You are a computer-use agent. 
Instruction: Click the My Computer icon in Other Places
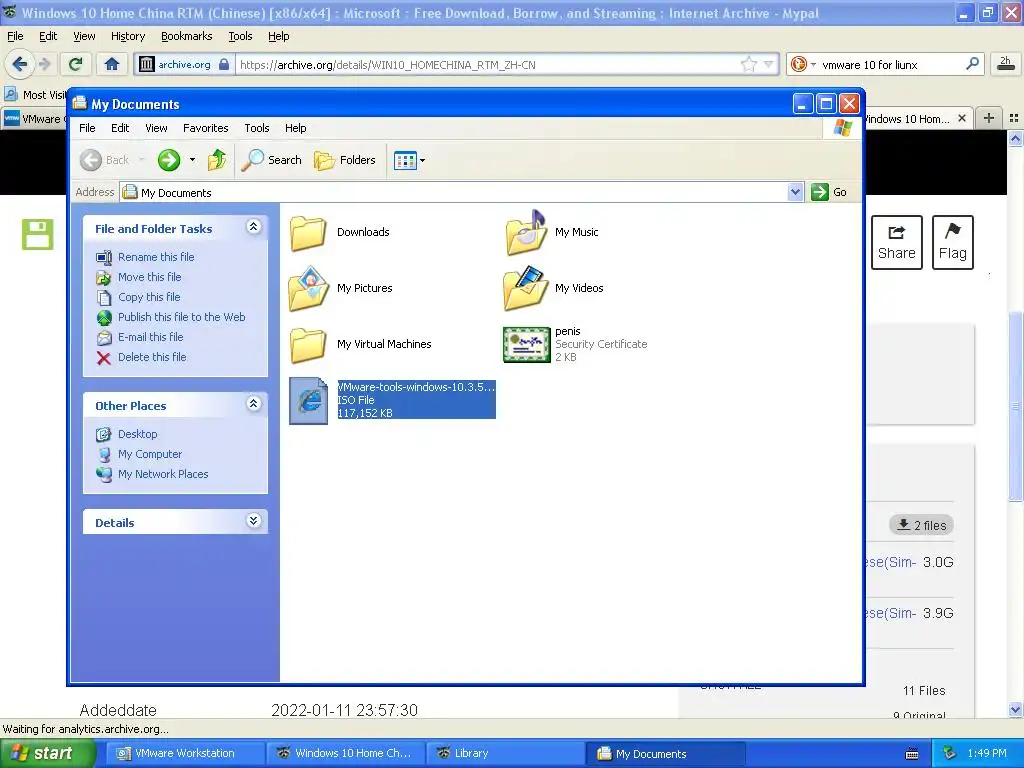tap(104, 455)
